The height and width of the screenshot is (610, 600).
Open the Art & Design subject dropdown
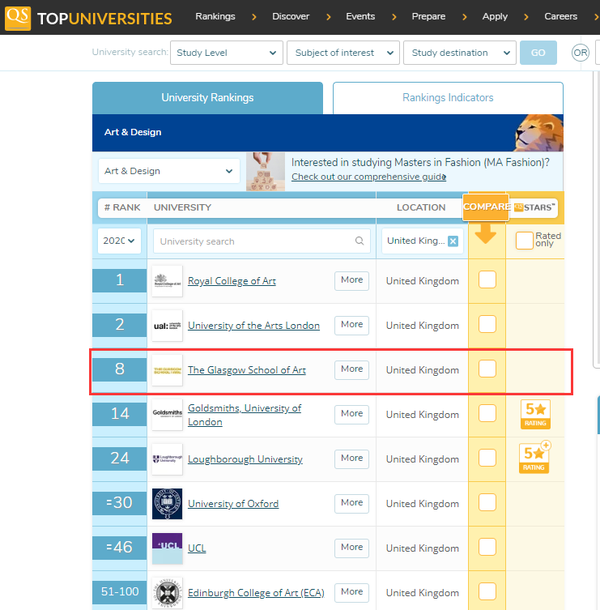(x=169, y=171)
